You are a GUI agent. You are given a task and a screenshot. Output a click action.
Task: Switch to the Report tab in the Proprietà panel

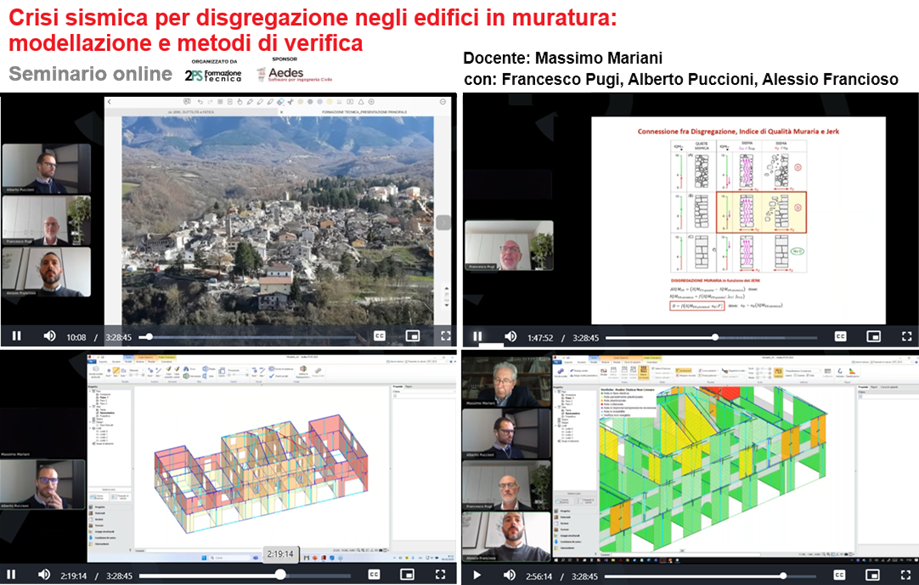pyautogui.click(x=407, y=385)
